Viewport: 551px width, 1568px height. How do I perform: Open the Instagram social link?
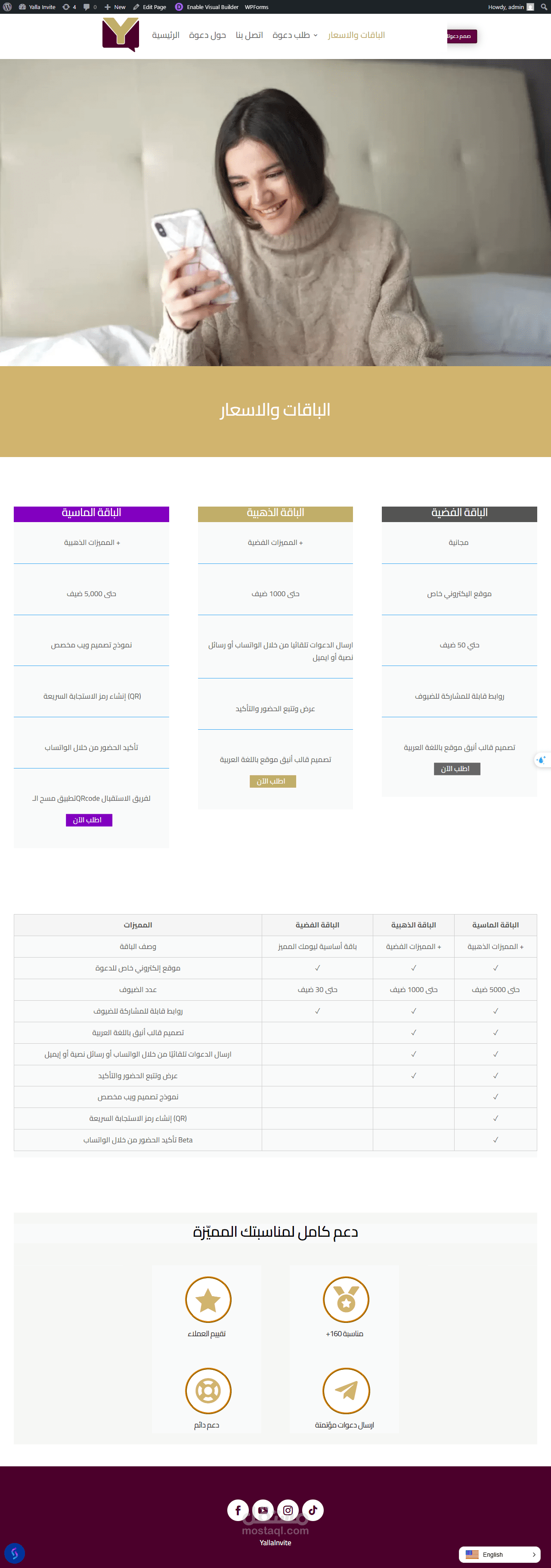pos(288,1509)
